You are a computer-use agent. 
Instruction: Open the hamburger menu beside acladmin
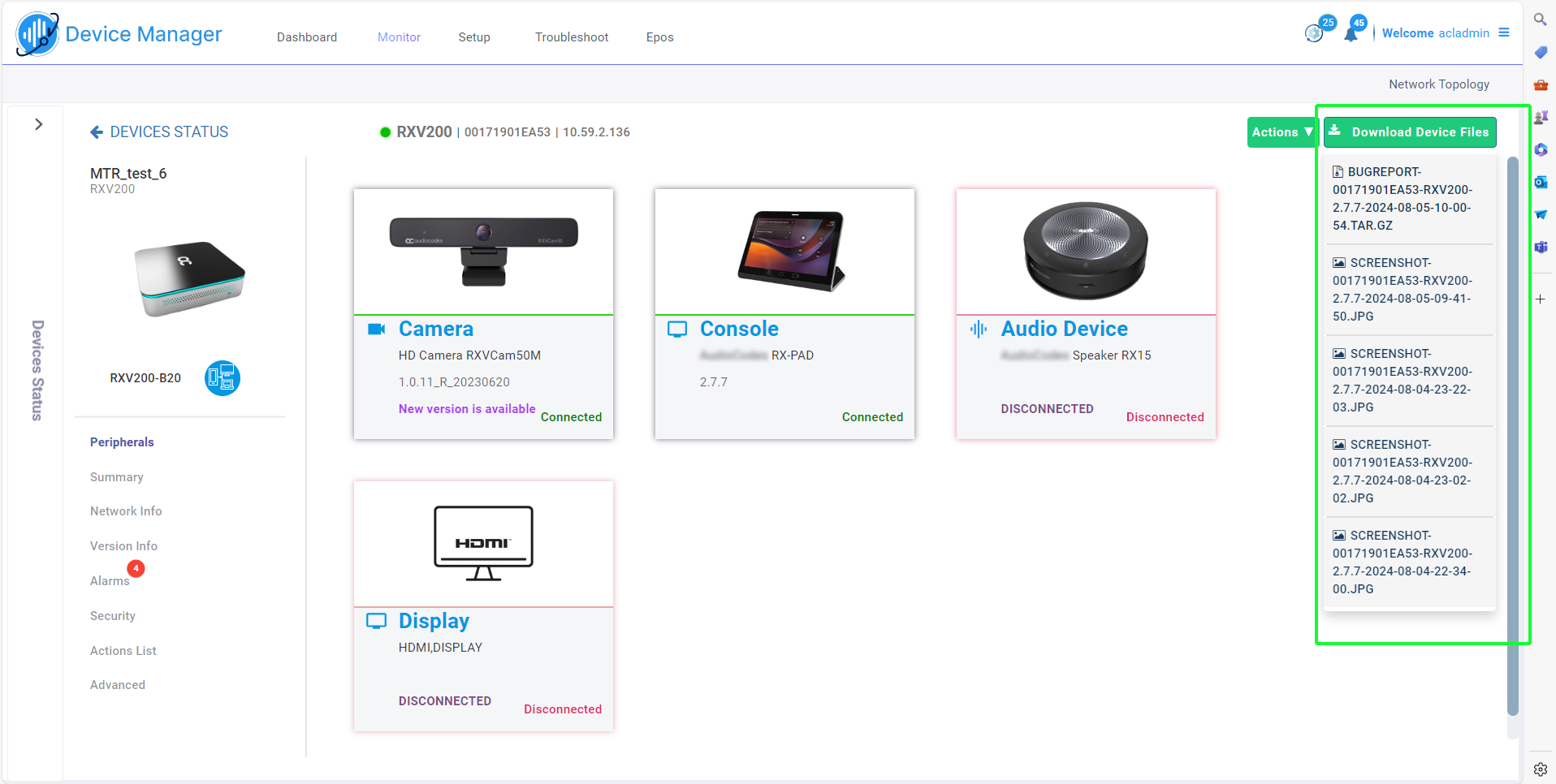pyautogui.click(x=1504, y=33)
